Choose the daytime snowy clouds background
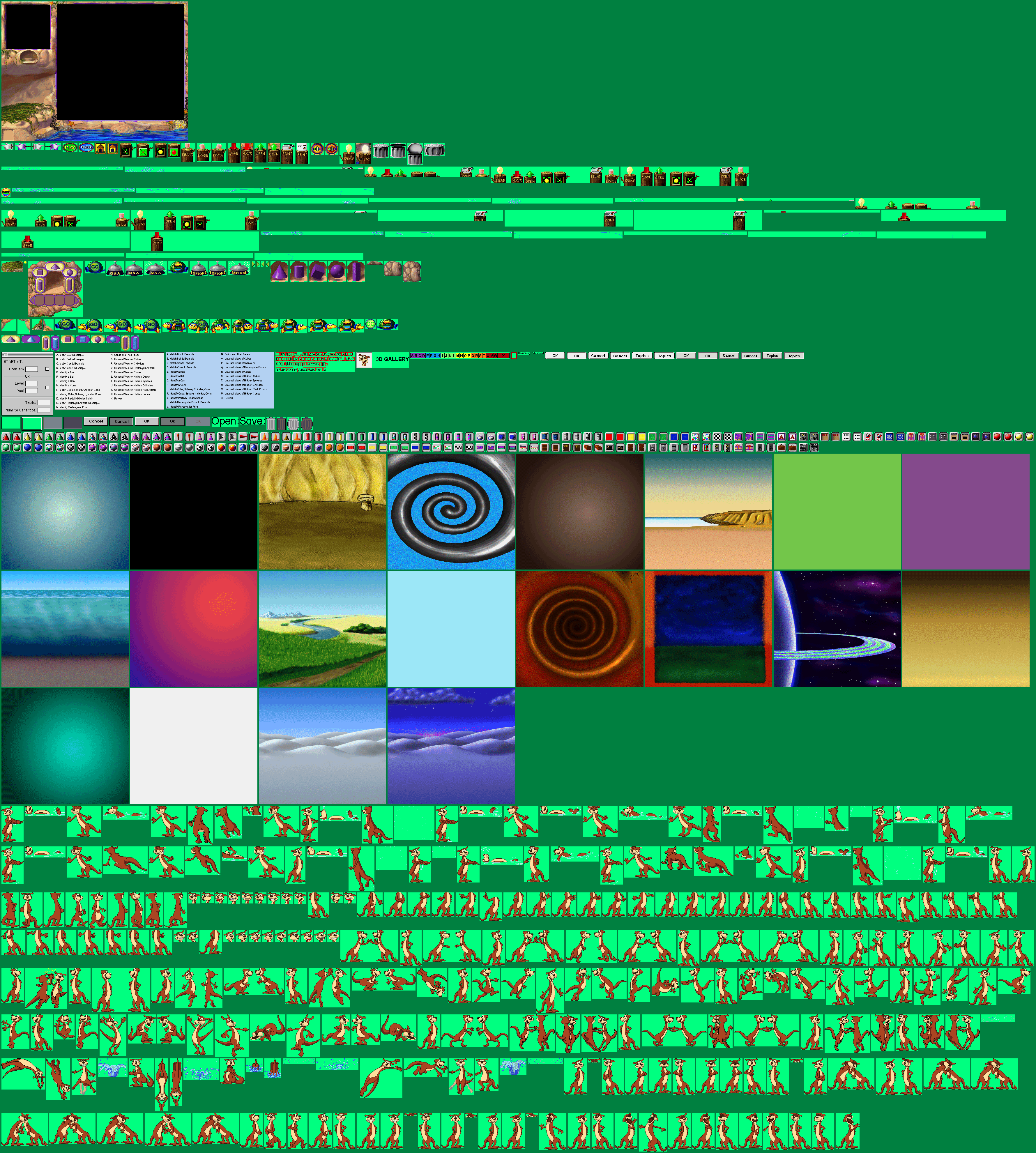The height and width of the screenshot is (1153, 1036). click(x=323, y=746)
